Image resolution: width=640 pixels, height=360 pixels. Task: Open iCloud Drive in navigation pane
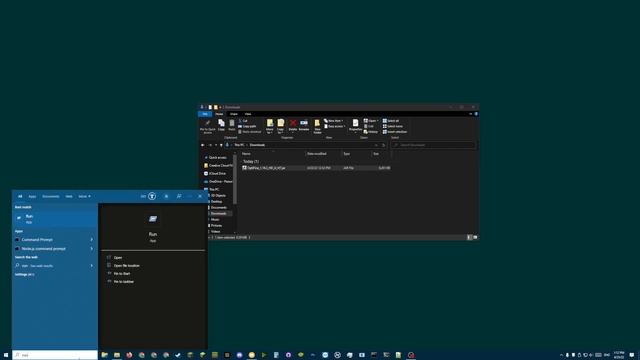coord(218,173)
